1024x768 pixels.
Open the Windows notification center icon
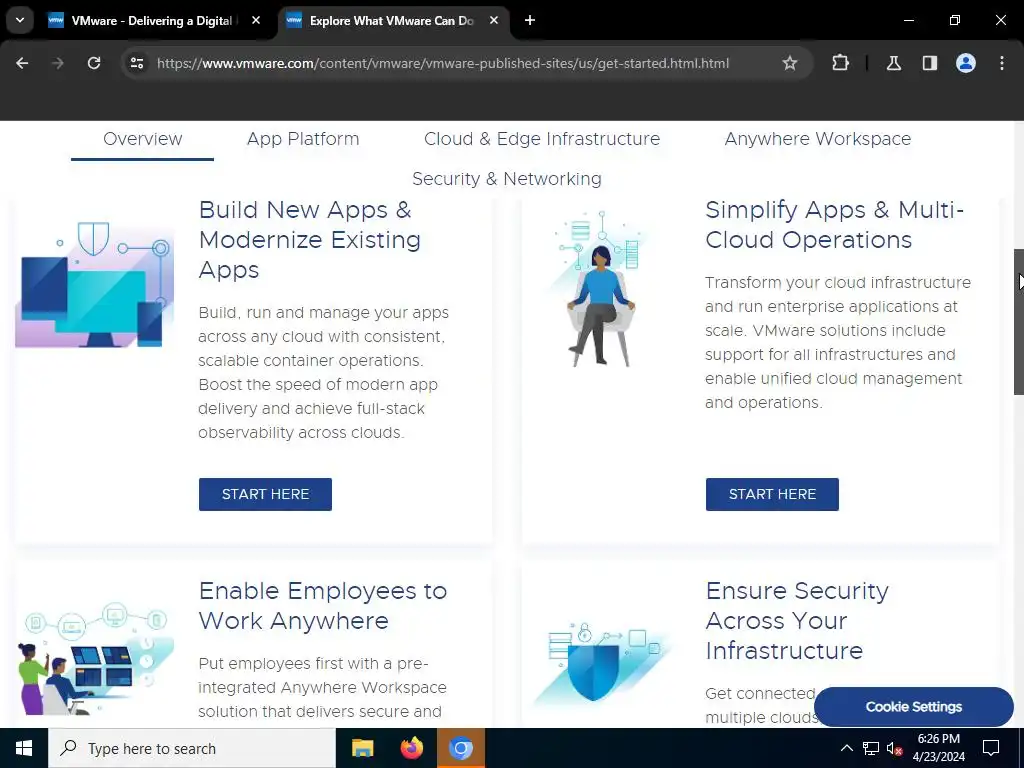991,748
